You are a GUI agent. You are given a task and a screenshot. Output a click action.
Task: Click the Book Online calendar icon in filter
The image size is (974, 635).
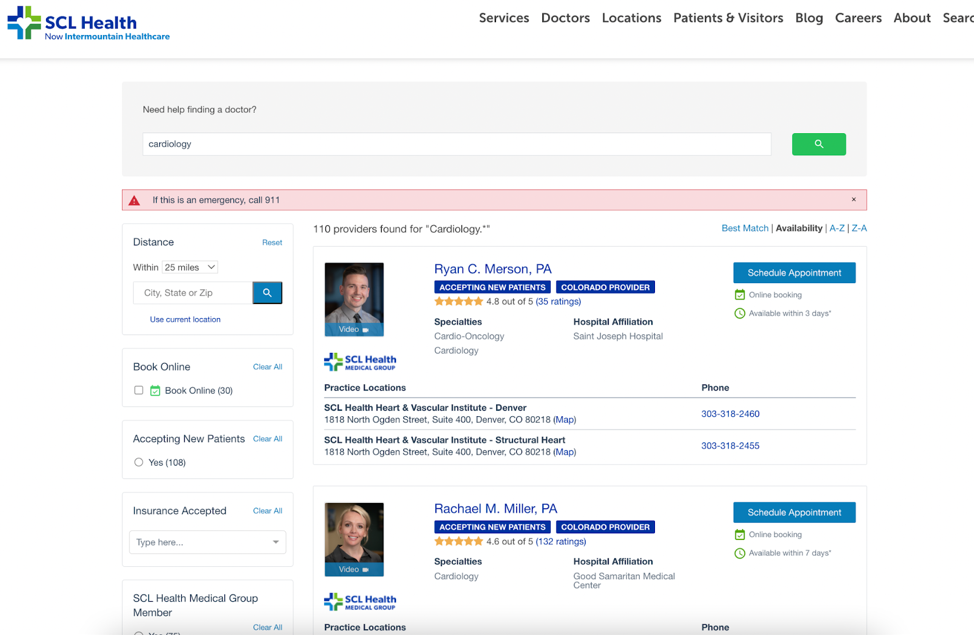click(155, 390)
